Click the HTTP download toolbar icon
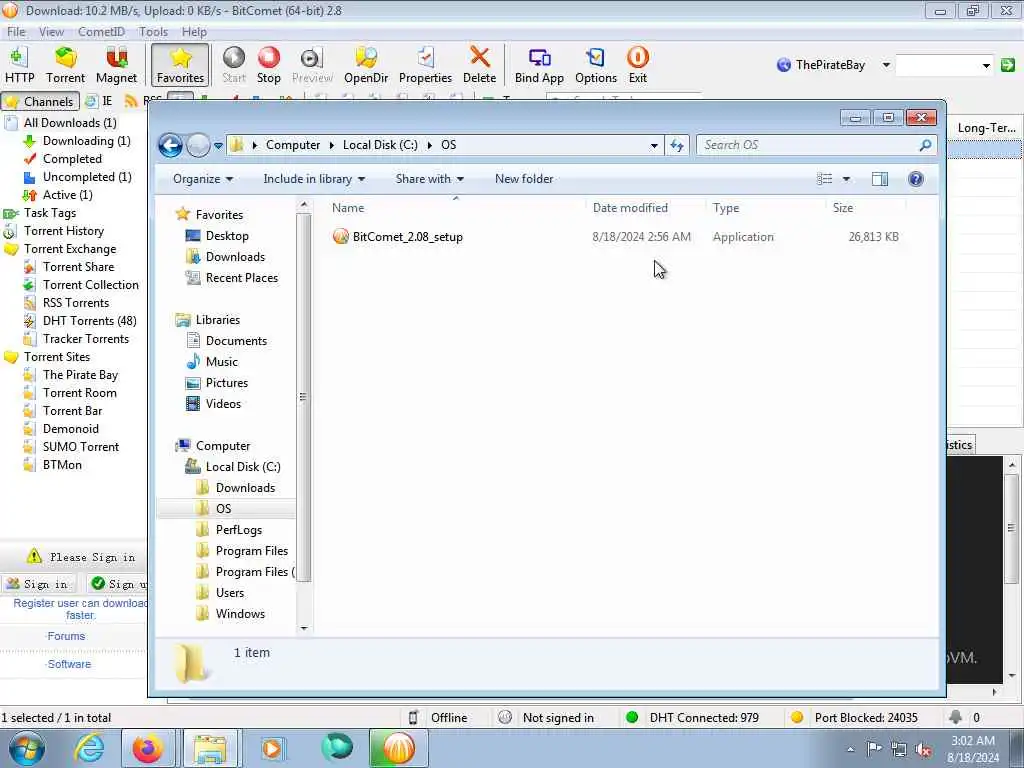 (19, 65)
